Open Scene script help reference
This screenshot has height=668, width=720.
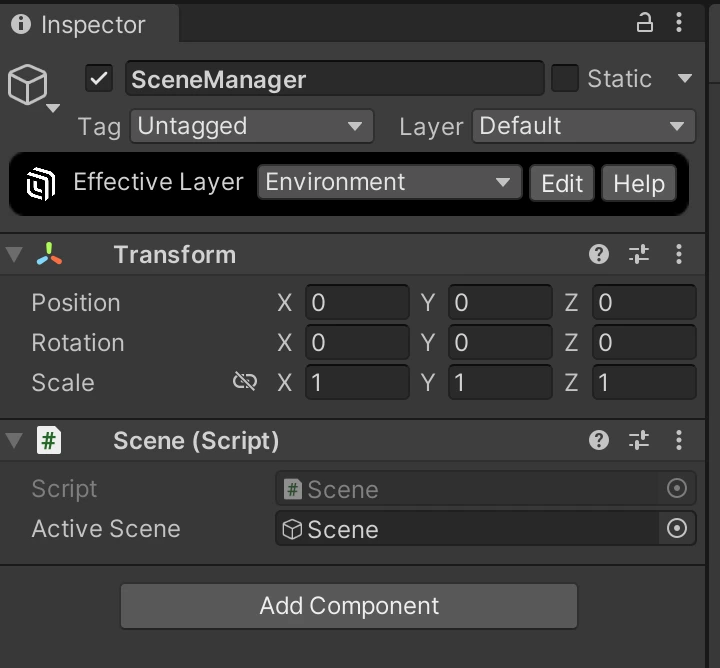point(599,440)
